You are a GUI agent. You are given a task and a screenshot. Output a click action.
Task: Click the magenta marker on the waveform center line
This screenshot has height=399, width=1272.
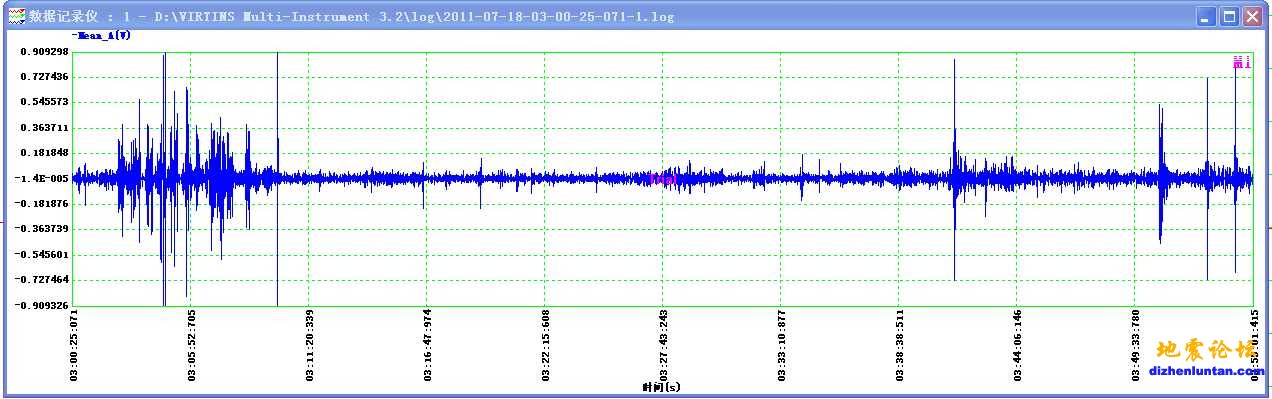point(664,179)
